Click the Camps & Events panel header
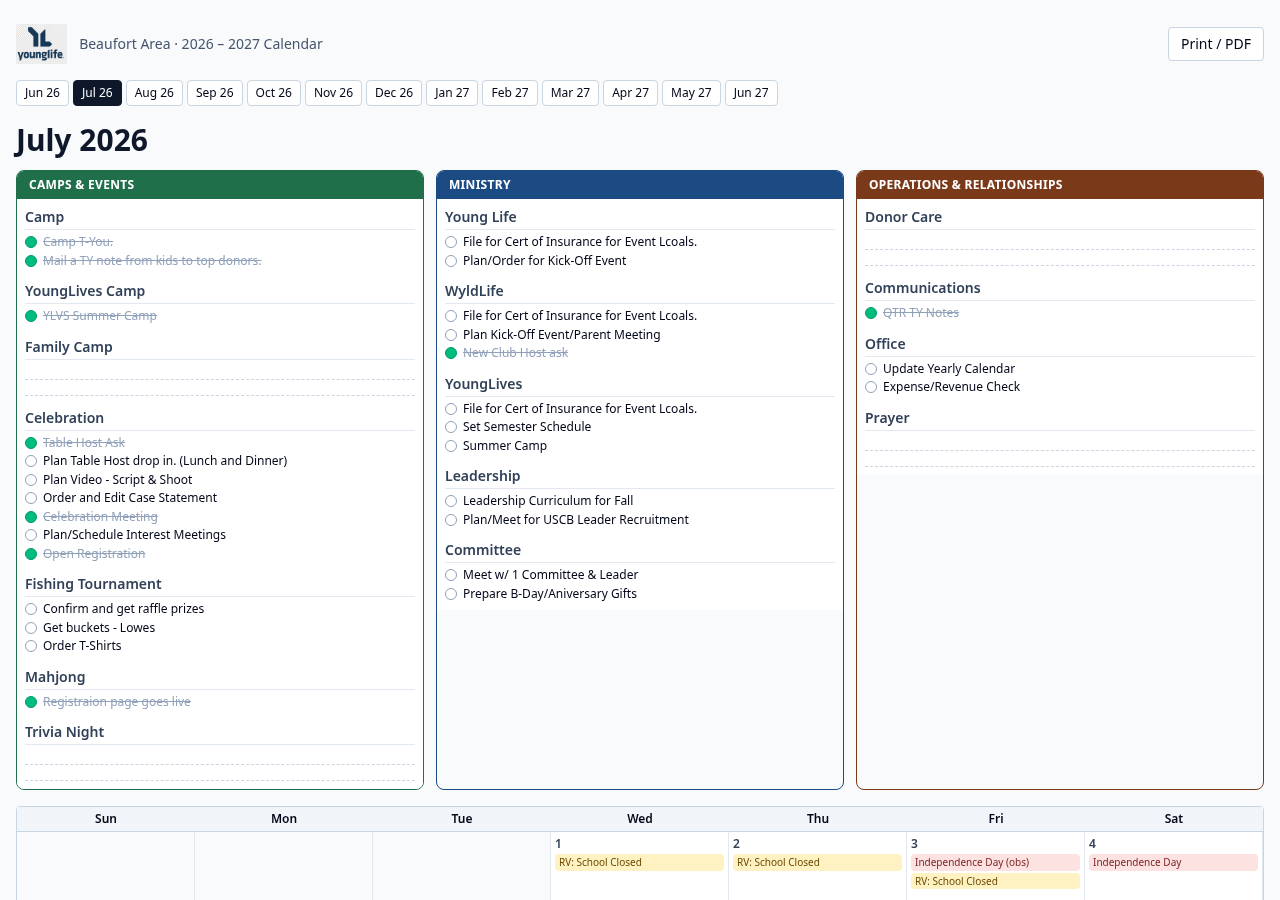Image resolution: width=1280 pixels, height=900 pixels. pos(220,185)
